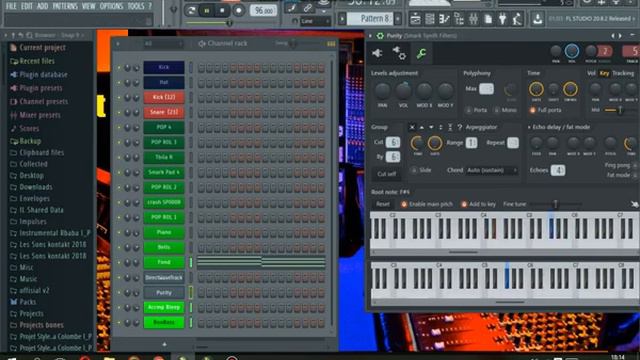Open the playlist view from toolbar
The width and height of the screenshot is (640, 360).
(416, 18)
